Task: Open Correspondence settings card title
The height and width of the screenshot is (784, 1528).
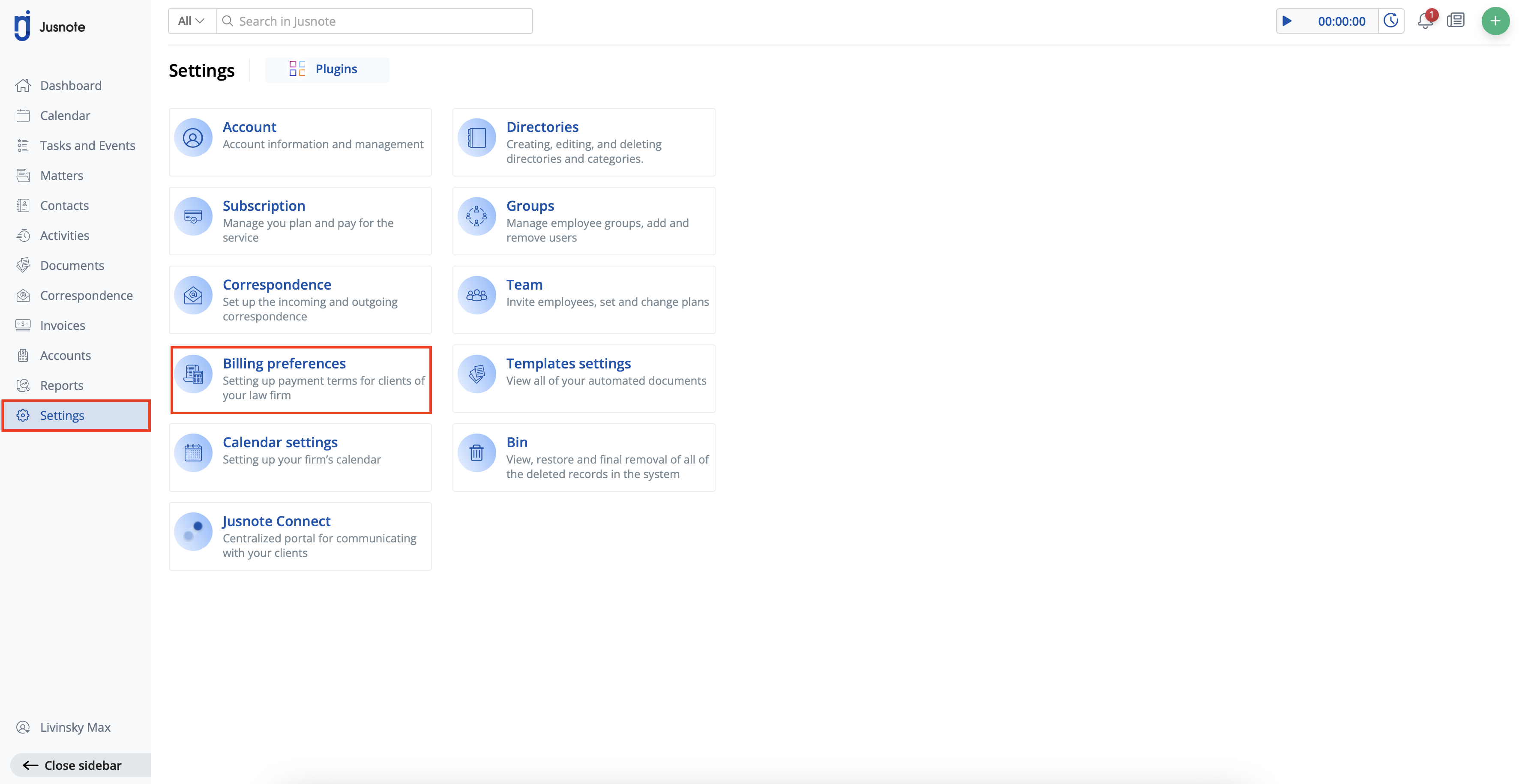Action: point(277,284)
